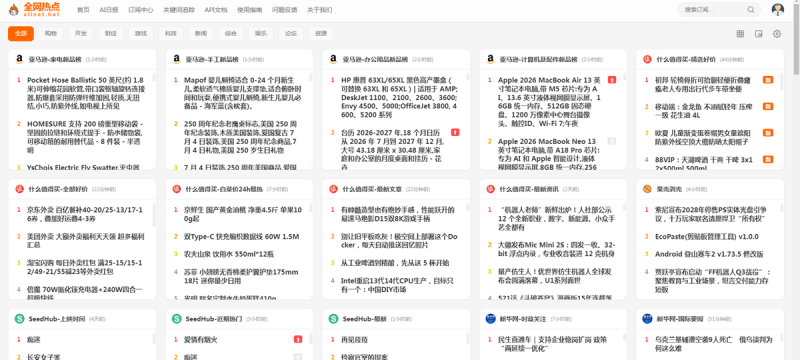Click icon beside 什么值得买-最新文章 title

pyautogui.click(x=333, y=189)
